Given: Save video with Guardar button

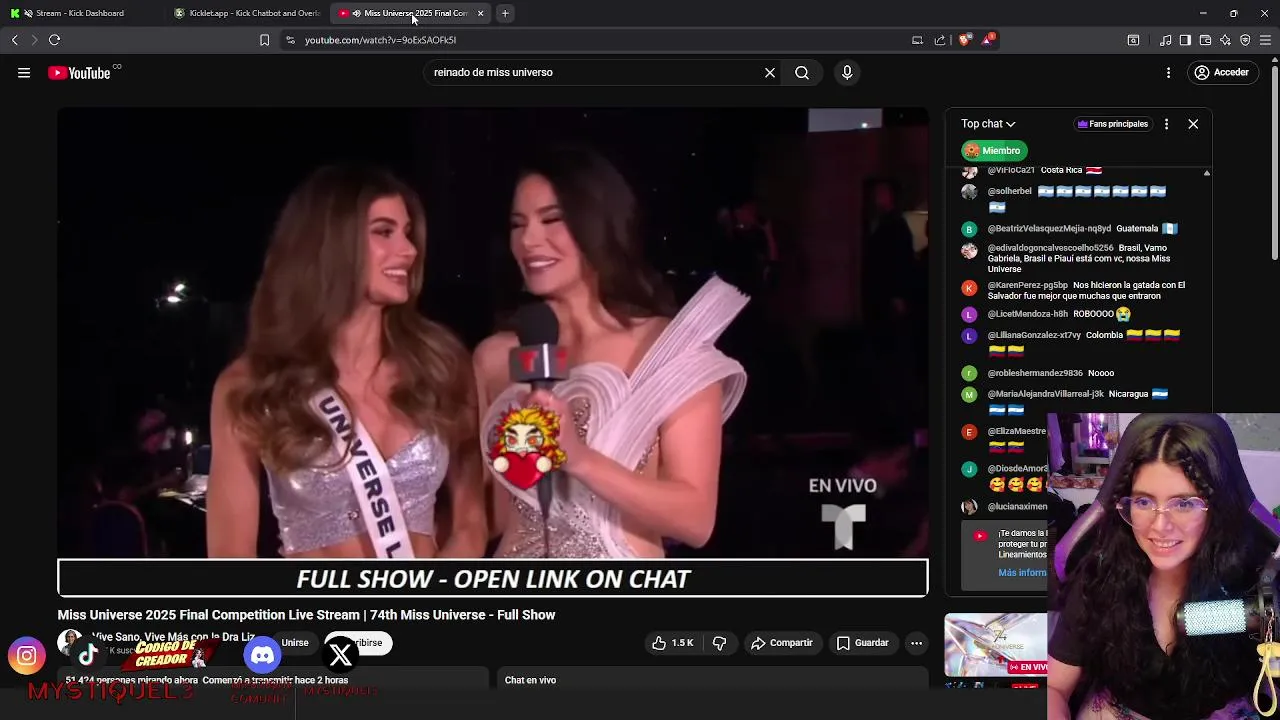Looking at the screenshot, I should pyautogui.click(x=862, y=643).
